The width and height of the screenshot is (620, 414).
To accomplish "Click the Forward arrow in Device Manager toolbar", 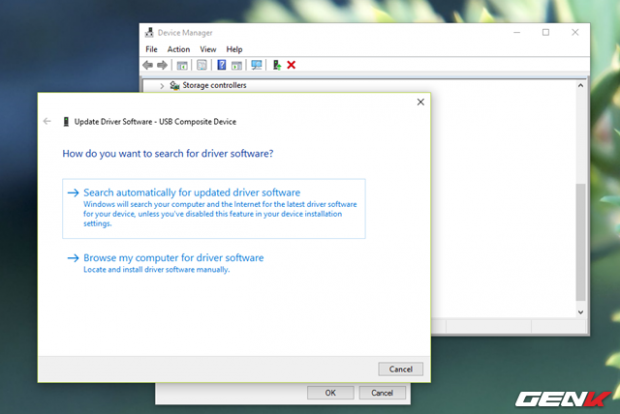I will (x=162, y=65).
